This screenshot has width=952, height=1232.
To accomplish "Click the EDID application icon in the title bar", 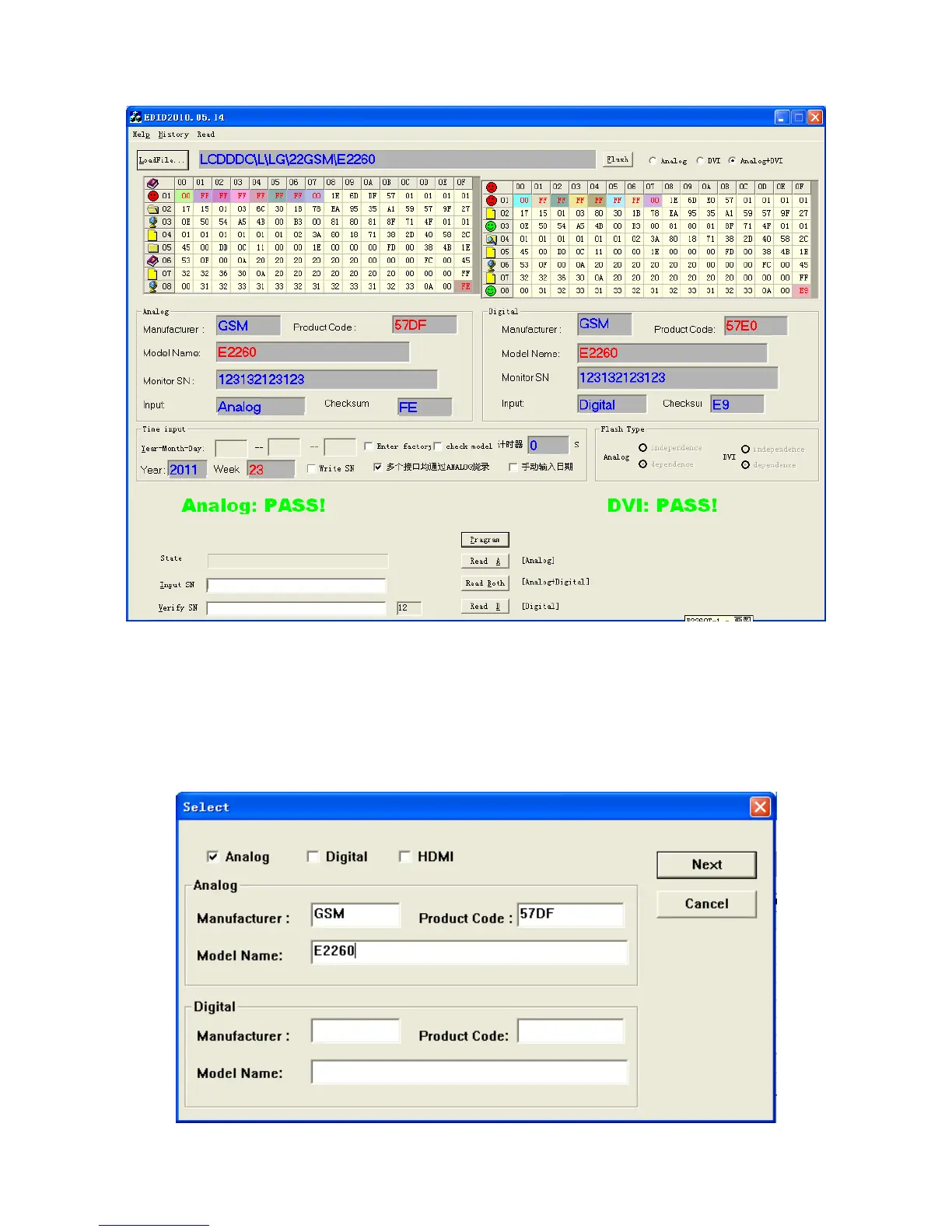I will coord(136,117).
